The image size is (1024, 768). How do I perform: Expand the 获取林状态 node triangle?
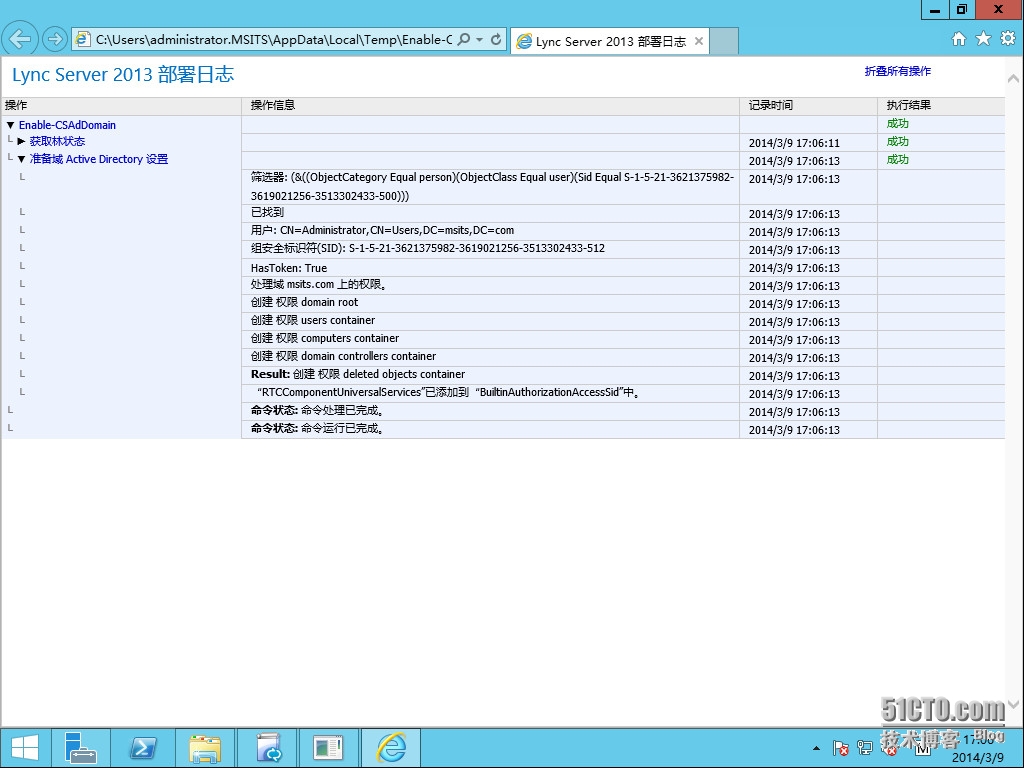tap(22, 141)
